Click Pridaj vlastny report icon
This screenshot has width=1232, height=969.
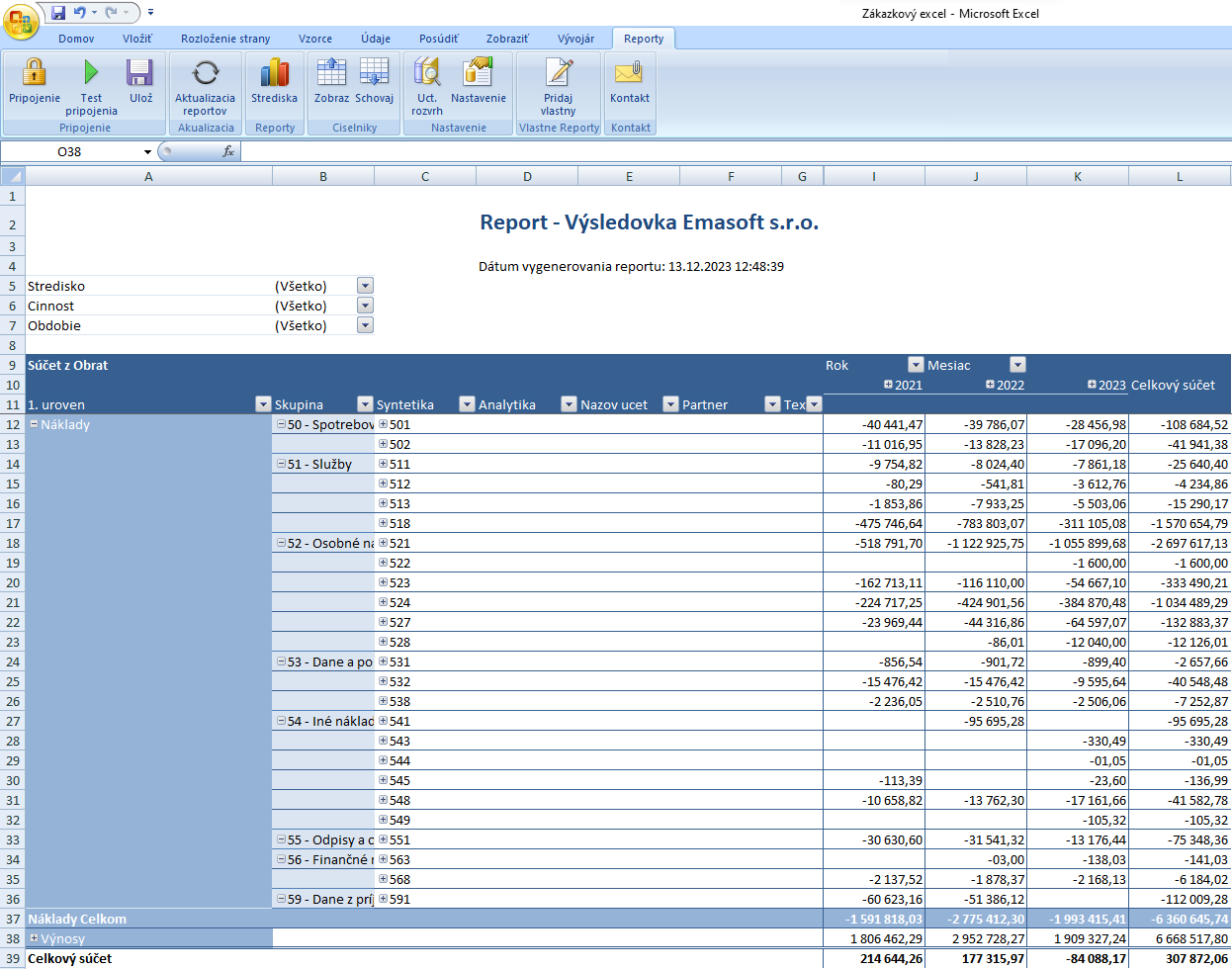[559, 72]
